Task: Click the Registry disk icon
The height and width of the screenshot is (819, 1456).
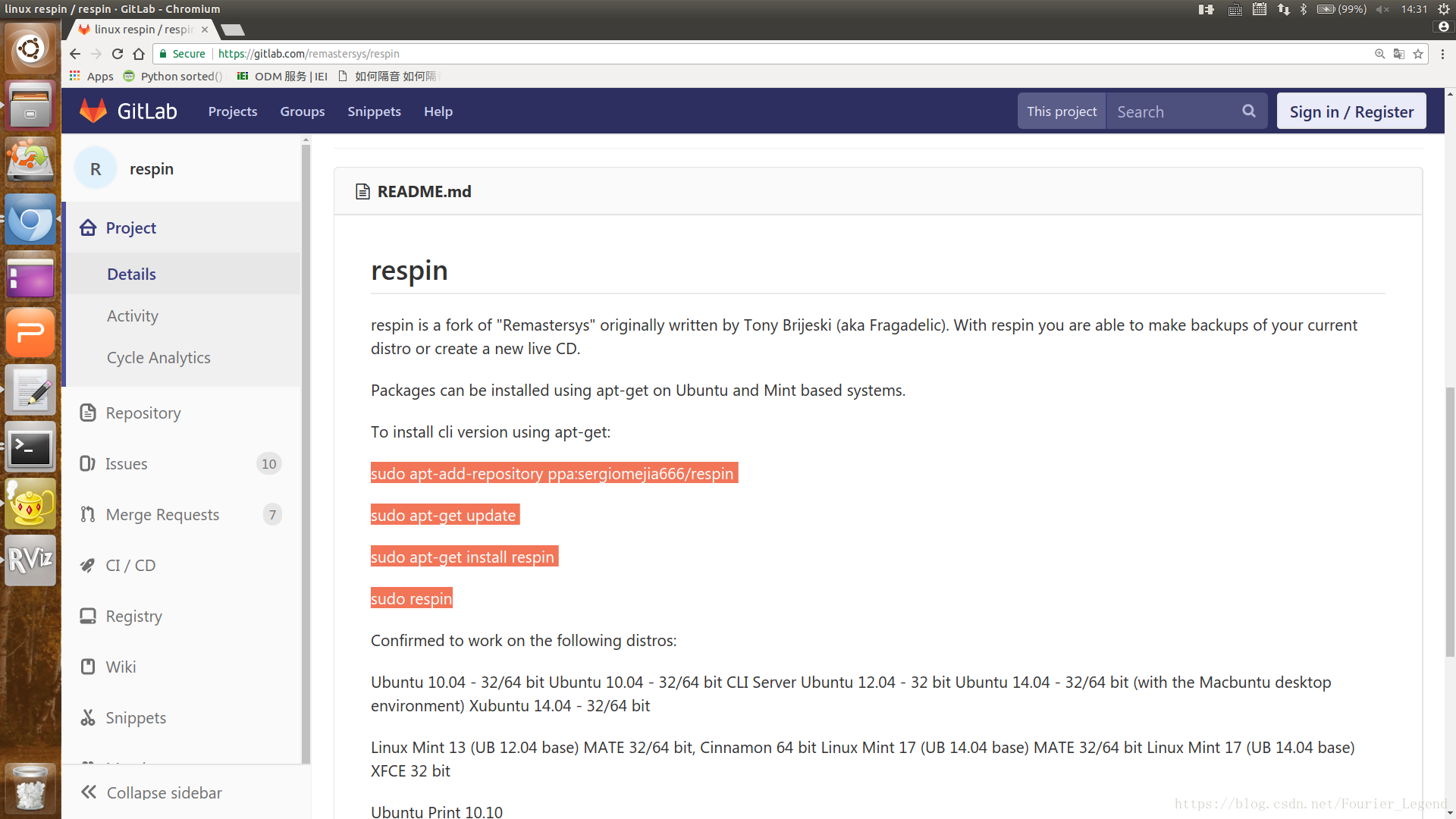Action: (88, 616)
